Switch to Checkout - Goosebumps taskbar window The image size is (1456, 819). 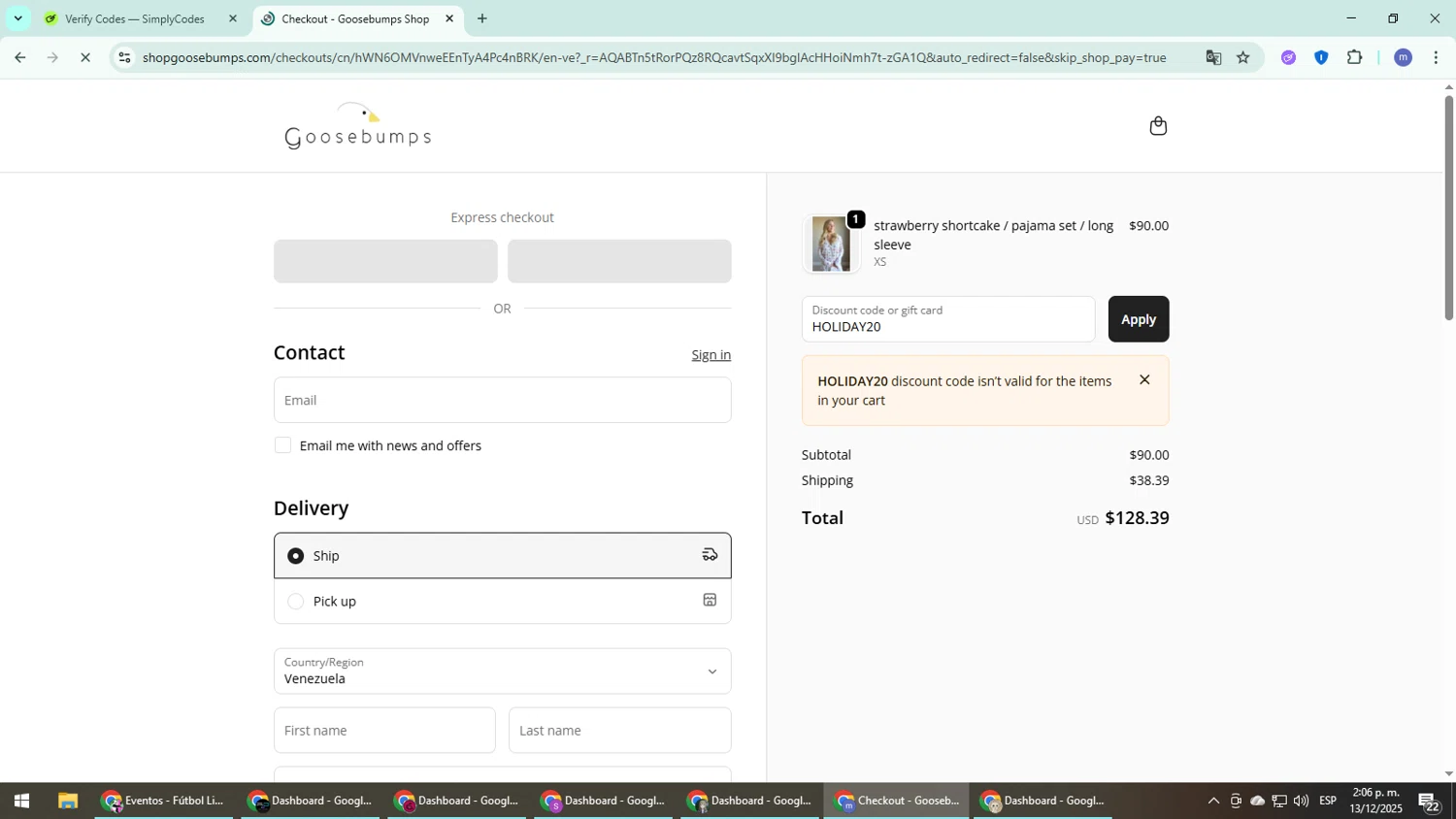[897, 801]
